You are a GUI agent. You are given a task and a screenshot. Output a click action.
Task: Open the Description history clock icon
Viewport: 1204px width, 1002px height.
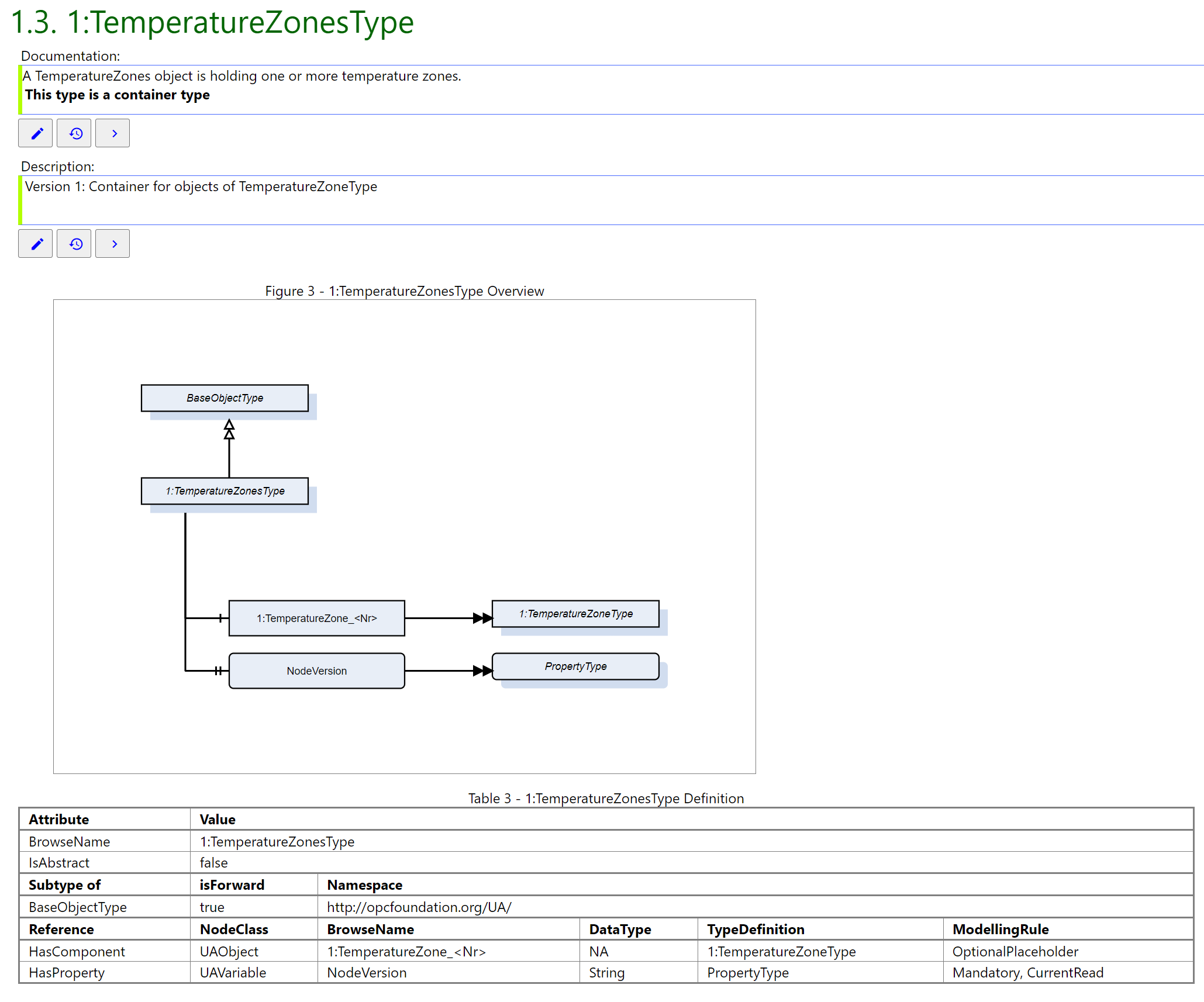point(74,244)
